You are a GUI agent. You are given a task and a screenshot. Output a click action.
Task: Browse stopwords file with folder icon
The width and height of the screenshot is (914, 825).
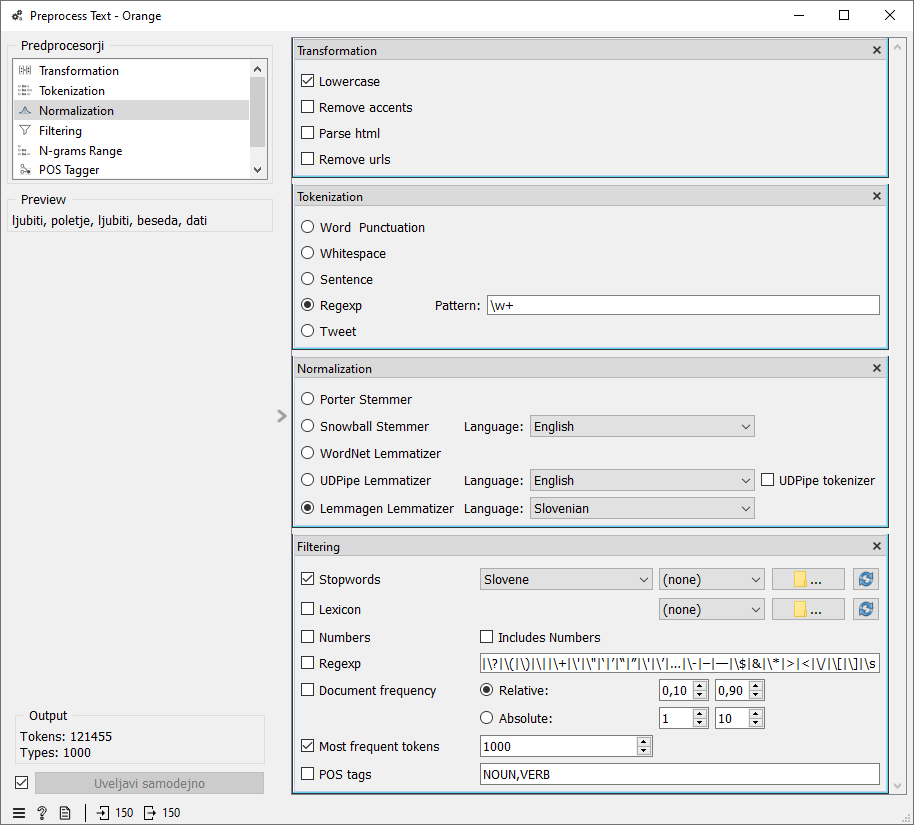point(808,579)
